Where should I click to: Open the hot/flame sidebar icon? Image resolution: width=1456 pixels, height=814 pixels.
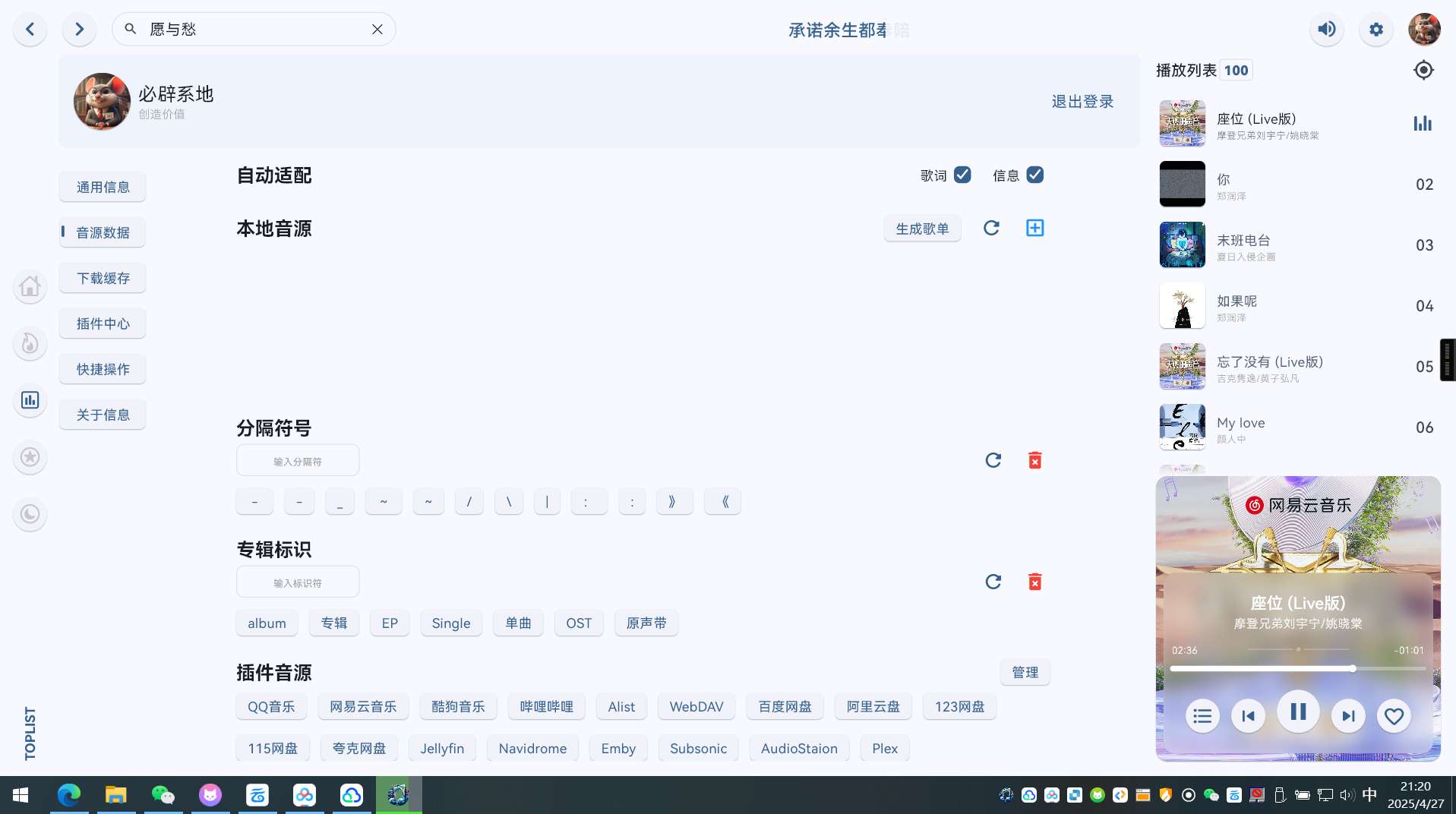(30, 344)
